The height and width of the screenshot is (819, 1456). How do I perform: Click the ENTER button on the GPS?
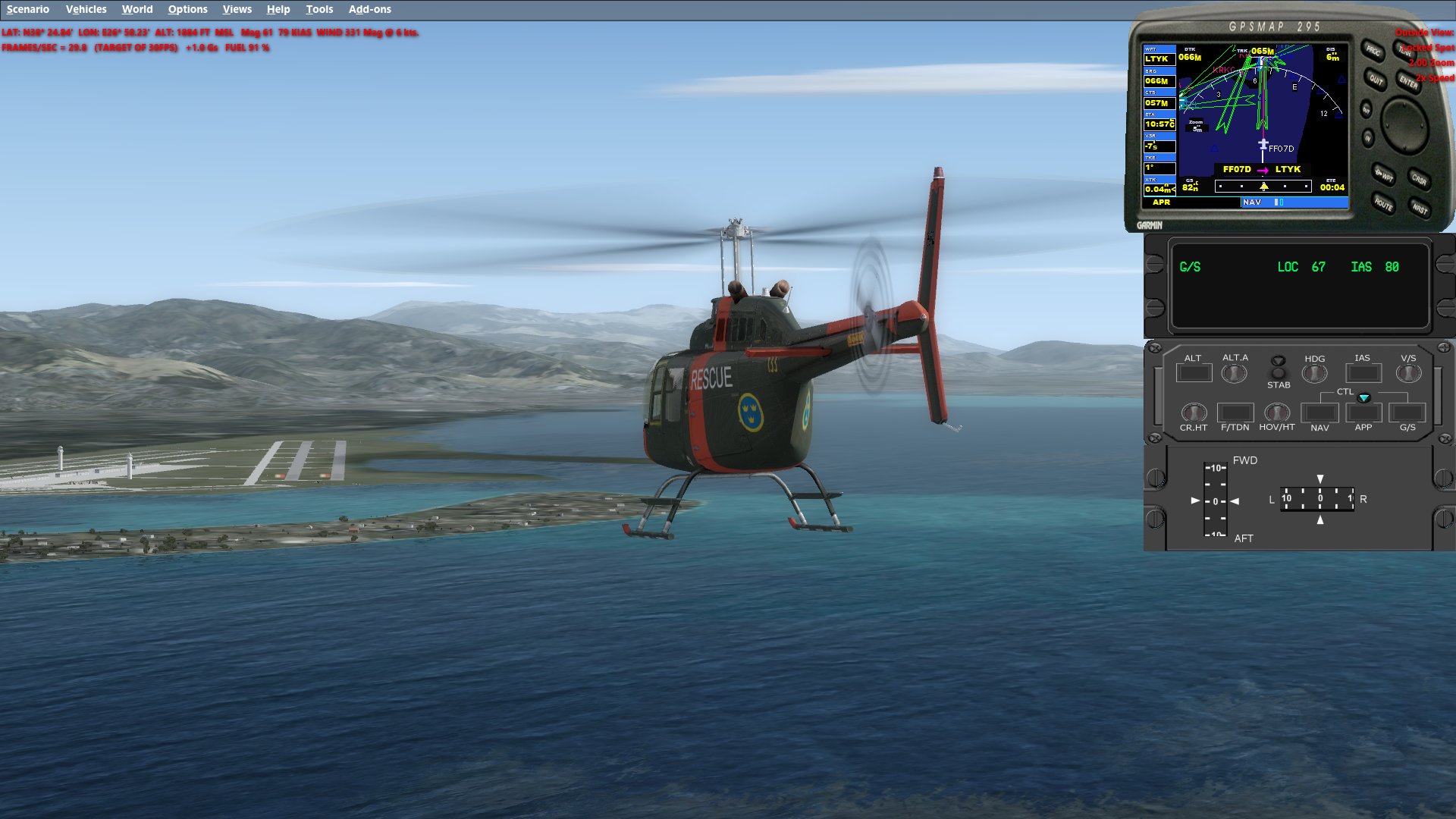[x=1408, y=82]
